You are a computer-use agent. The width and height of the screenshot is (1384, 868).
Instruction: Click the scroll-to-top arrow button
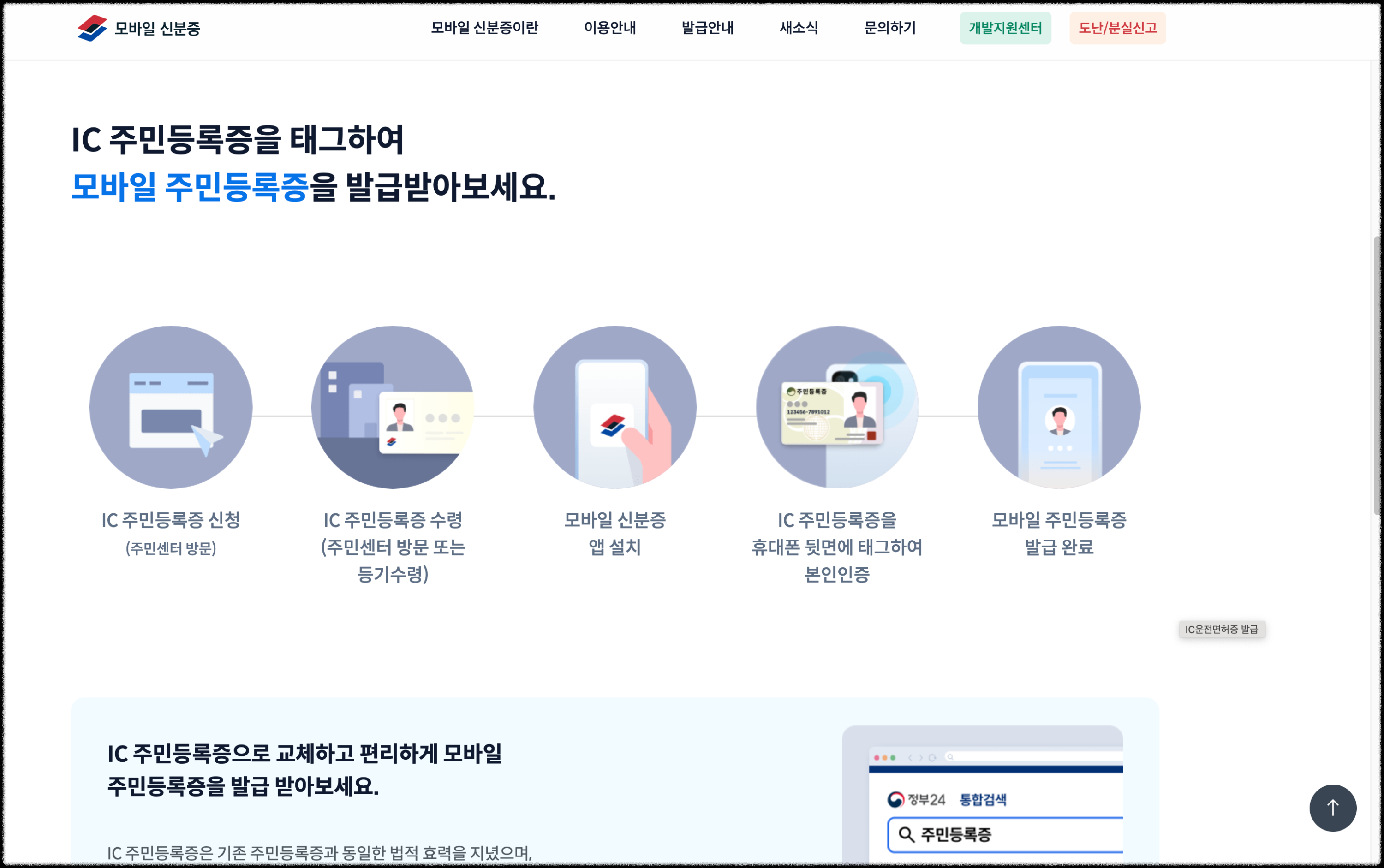[1332, 808]
